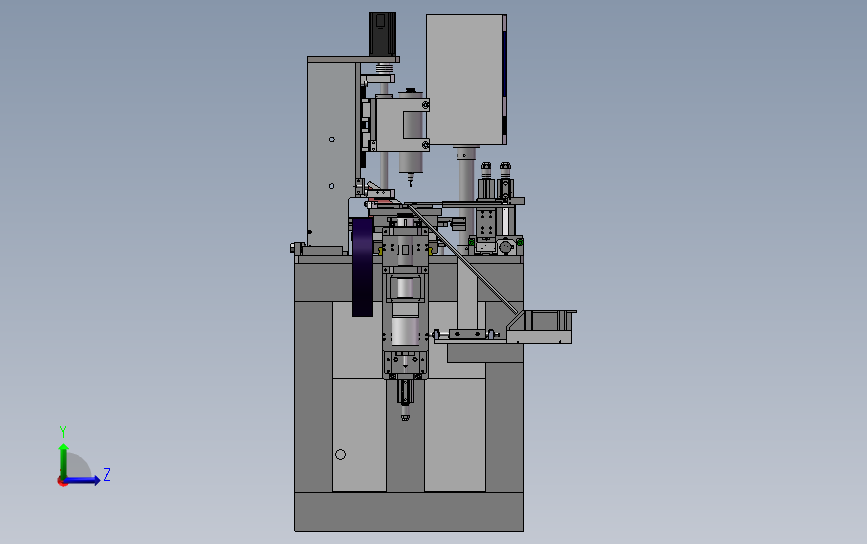Click the green Y axis arrow of the triad
Screen dimensions: 867x544
pos(63,460)
